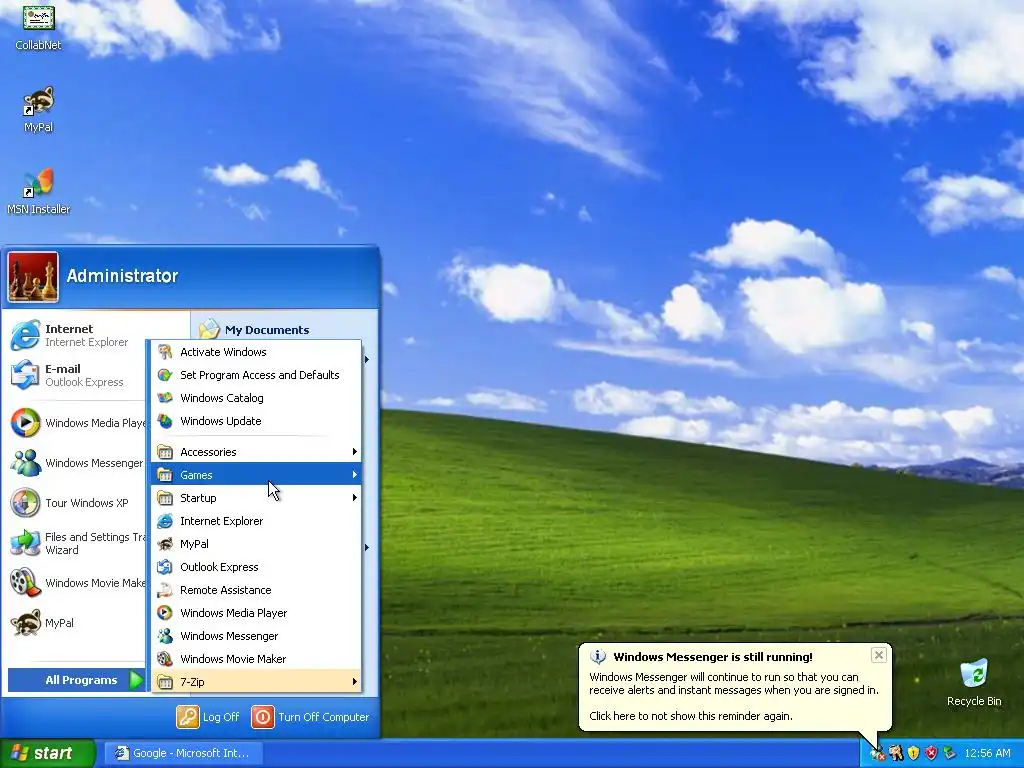Launch Windows Media Player from recent programs list
Viewport: 1024px width, 768px height.
77,423
